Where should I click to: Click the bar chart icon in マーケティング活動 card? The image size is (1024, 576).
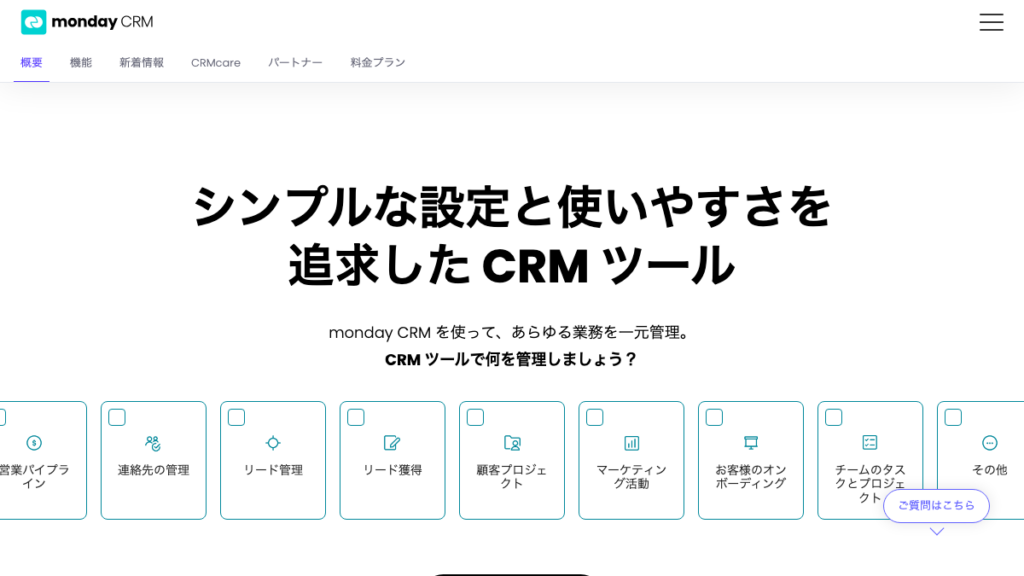point(632,443)
